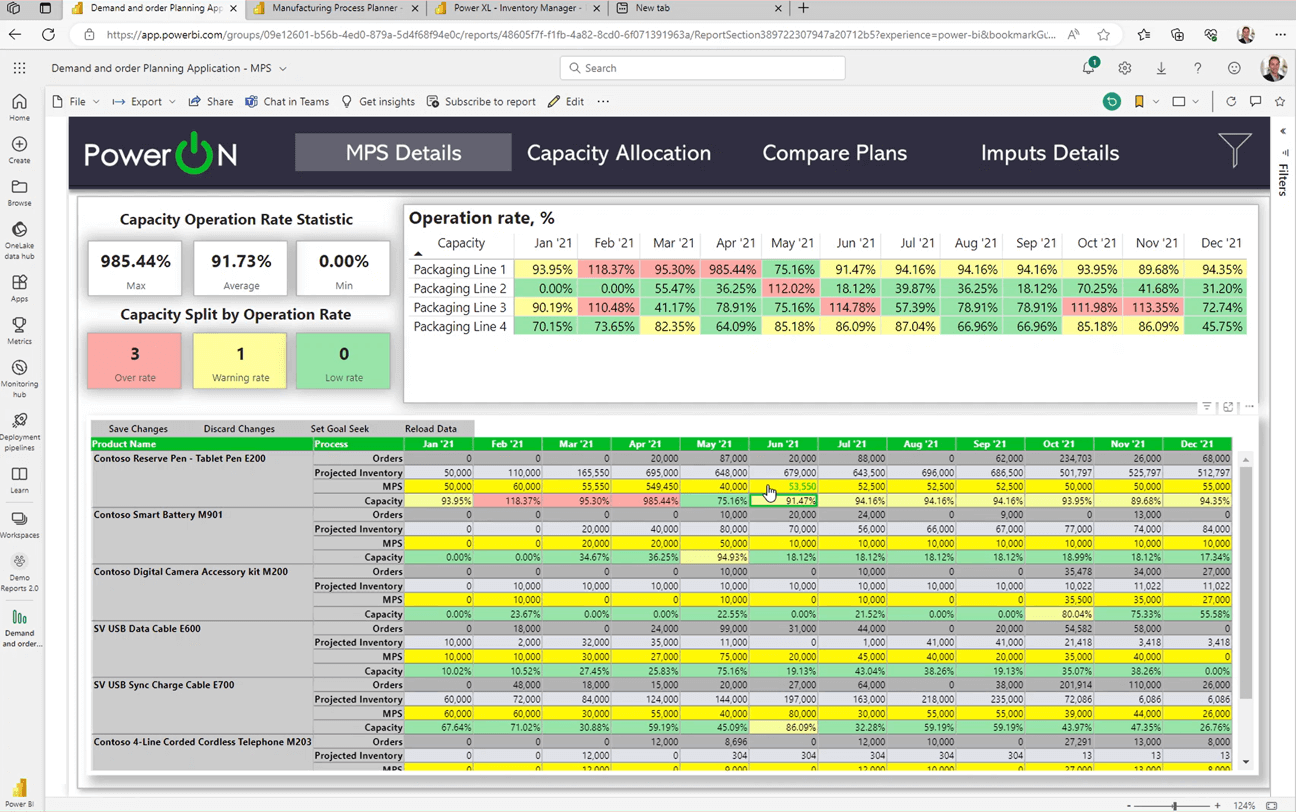The width and height of the screenshot is (1296, 812).
Task: Click Reload Data button
Action: 431,429
